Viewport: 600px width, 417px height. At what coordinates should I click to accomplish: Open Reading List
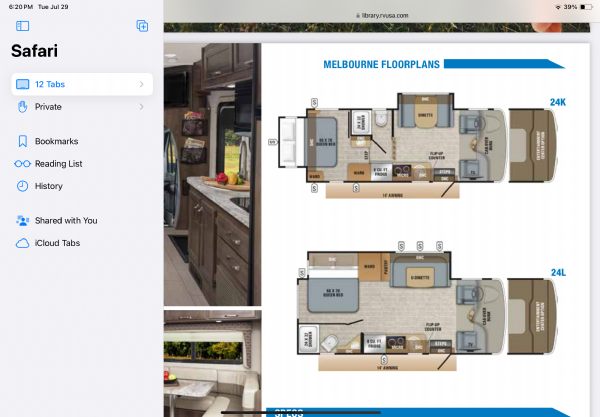(82, 164)
